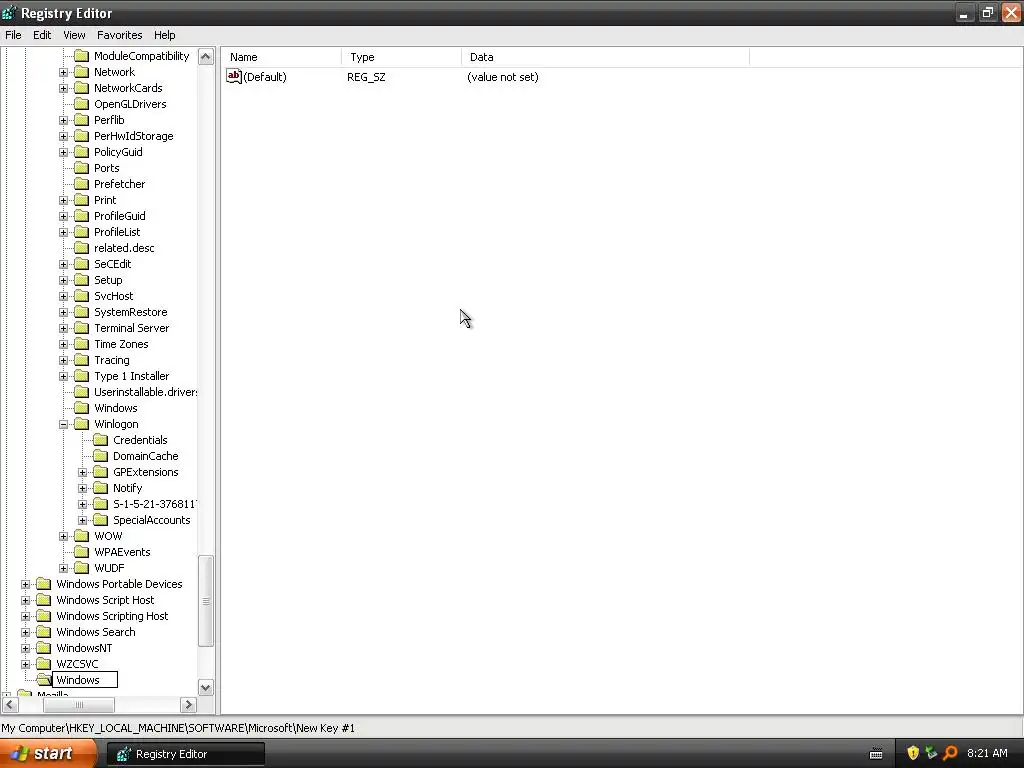Screen dimensions: 1024x768
Task: Select the related.desc folder icon
Action: point(82,248)
